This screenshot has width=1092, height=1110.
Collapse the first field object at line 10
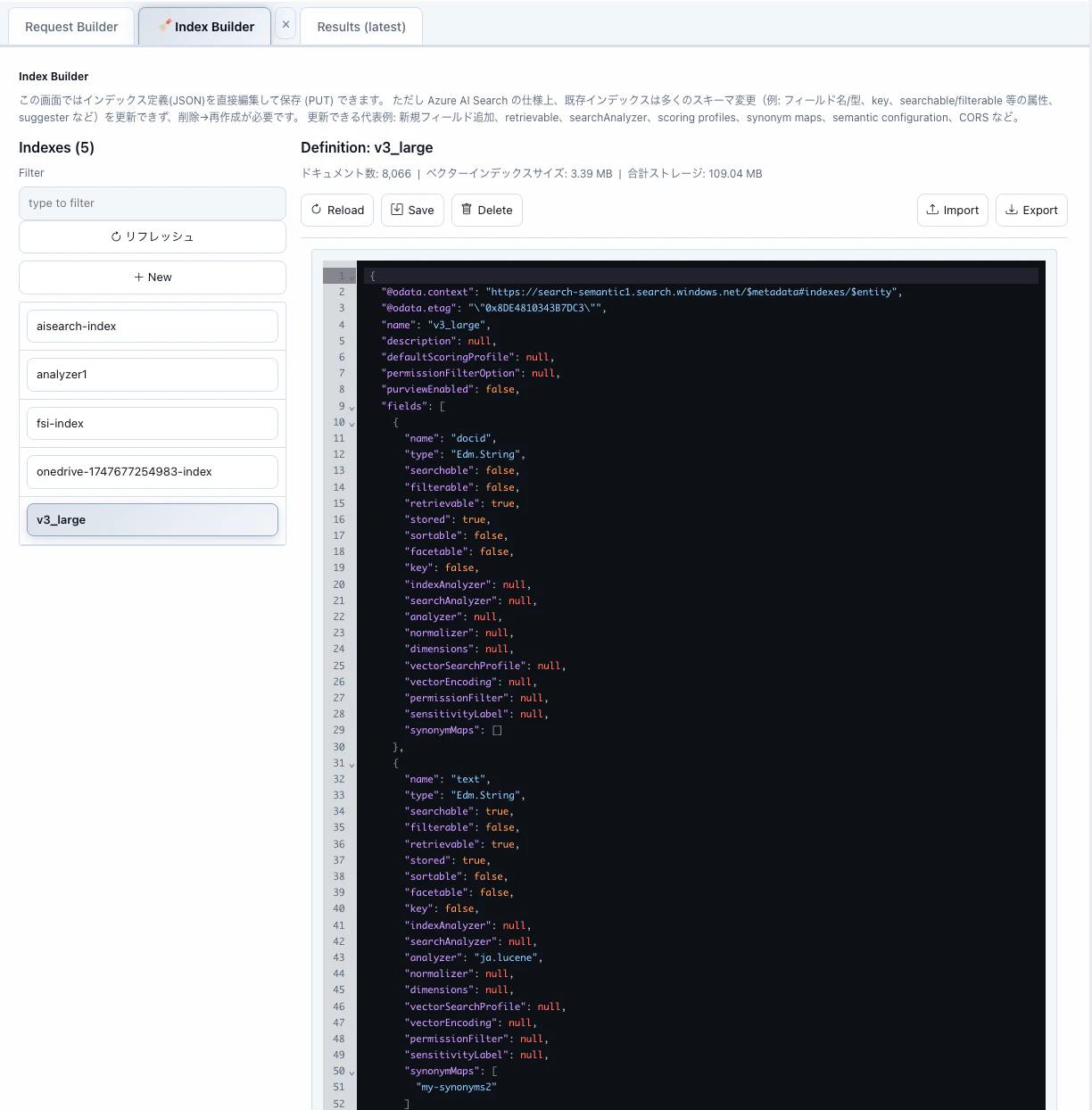[352, 423]
